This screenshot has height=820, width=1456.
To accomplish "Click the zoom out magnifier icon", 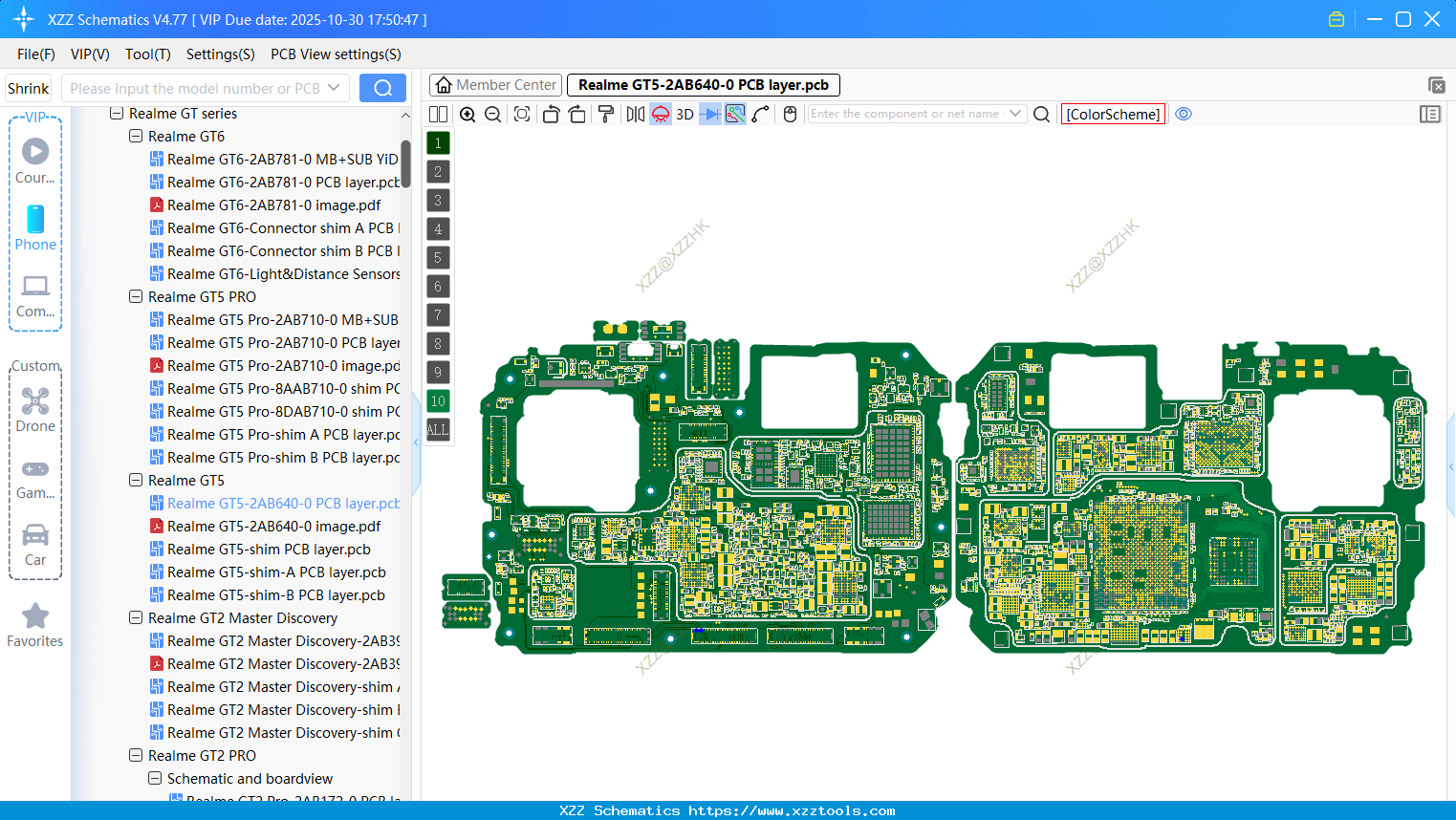I will click(x=493, y=115).
